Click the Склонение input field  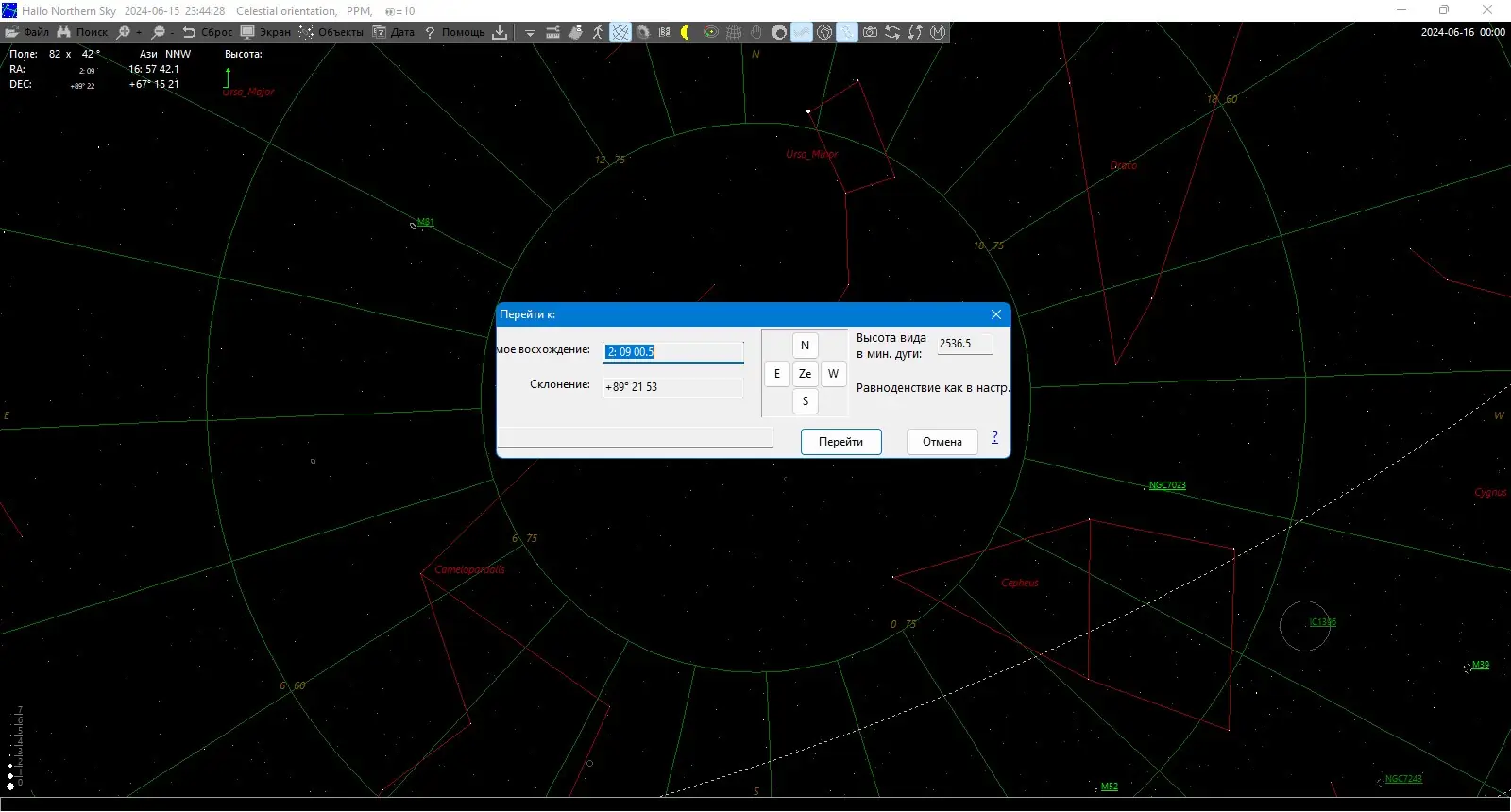[672, 387]
